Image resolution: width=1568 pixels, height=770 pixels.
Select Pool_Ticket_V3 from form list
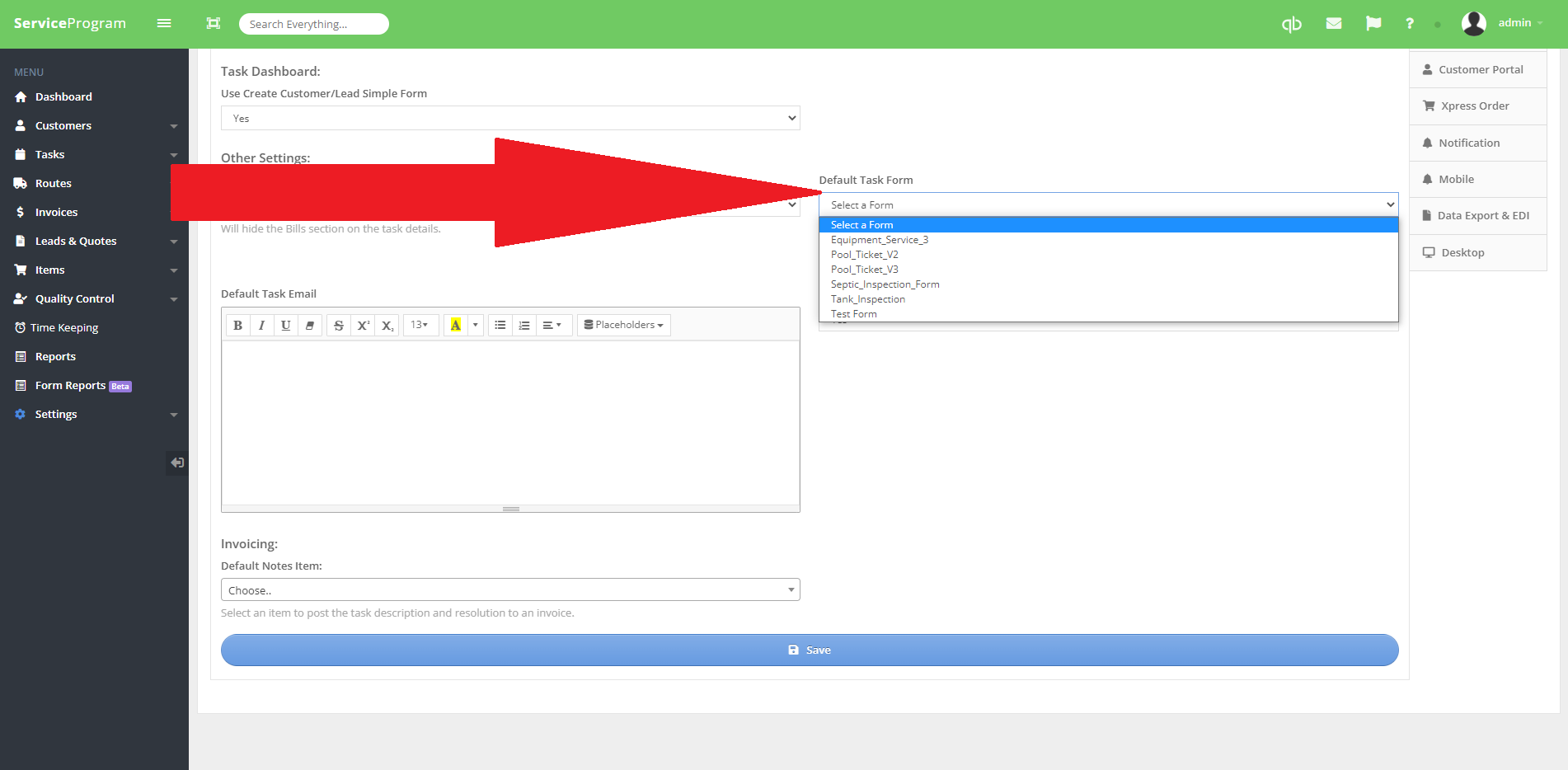864,270
